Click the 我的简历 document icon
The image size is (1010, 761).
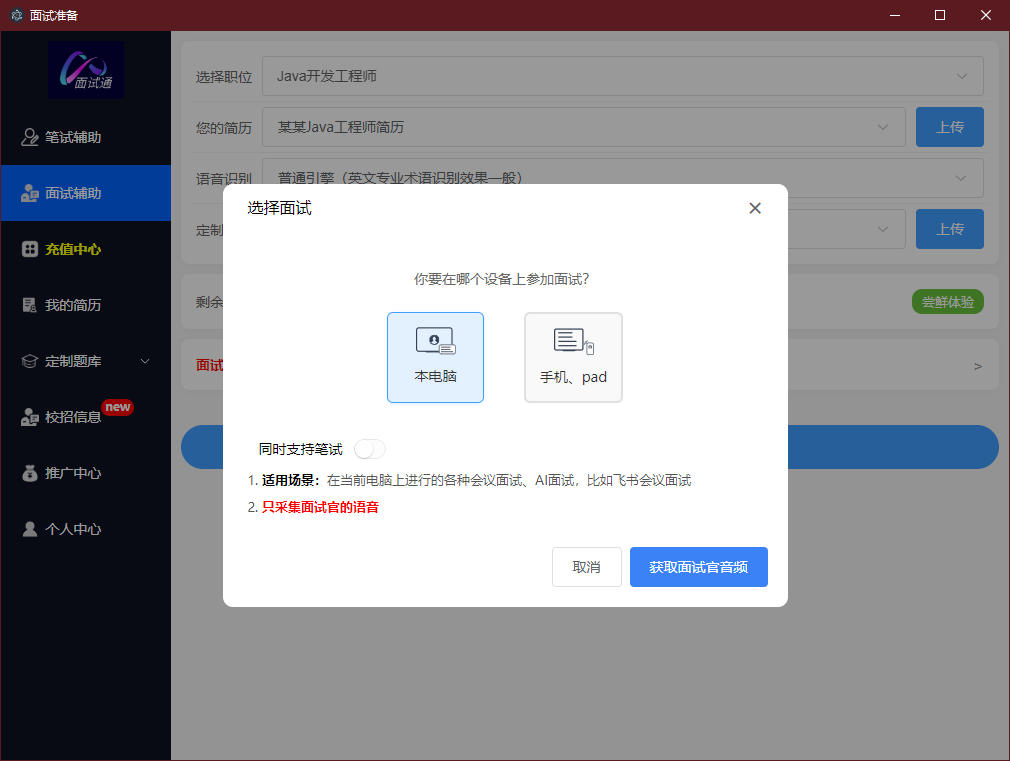pyautogui.click(x=30, y=305)
